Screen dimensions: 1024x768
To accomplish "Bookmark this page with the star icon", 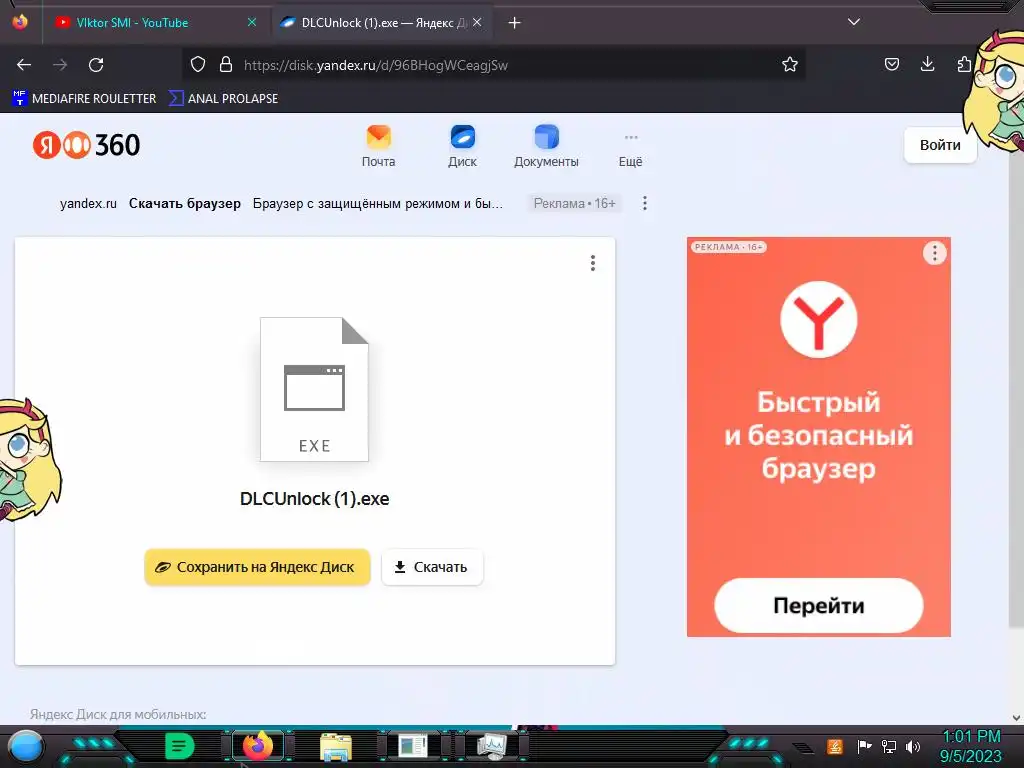I will [x=790, y=64].
